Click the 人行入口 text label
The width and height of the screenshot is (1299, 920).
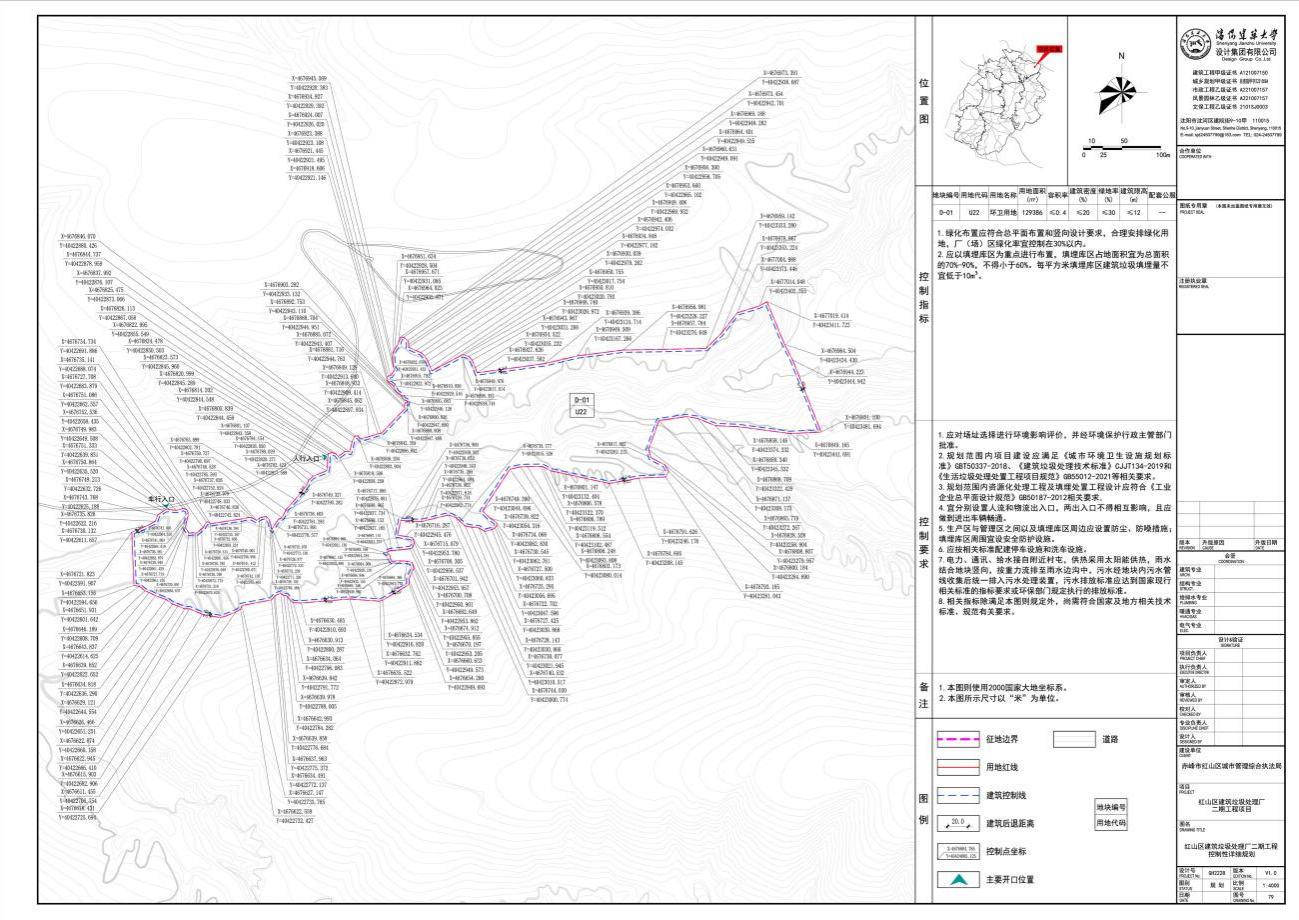coord(305,459)
